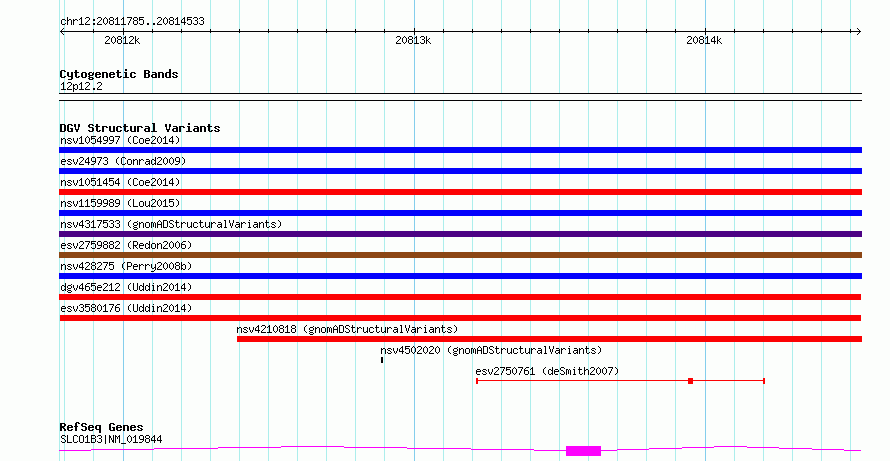Screen dimensions: 890x461
Task: Click the nsv1159989 (Lou2015) blue bar
Action: tap(460, 213)
